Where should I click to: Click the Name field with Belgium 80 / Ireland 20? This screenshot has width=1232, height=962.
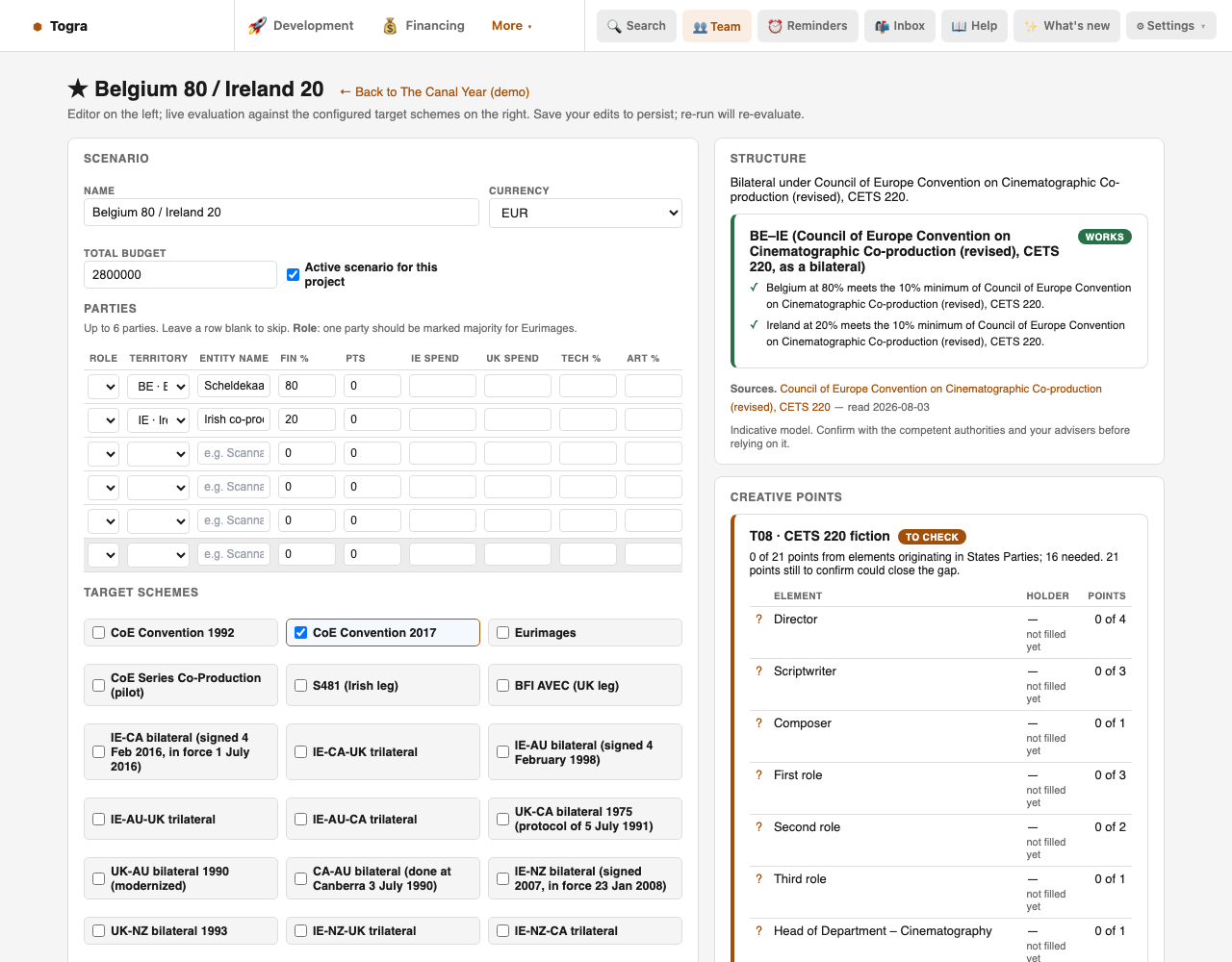coord(281,213)
